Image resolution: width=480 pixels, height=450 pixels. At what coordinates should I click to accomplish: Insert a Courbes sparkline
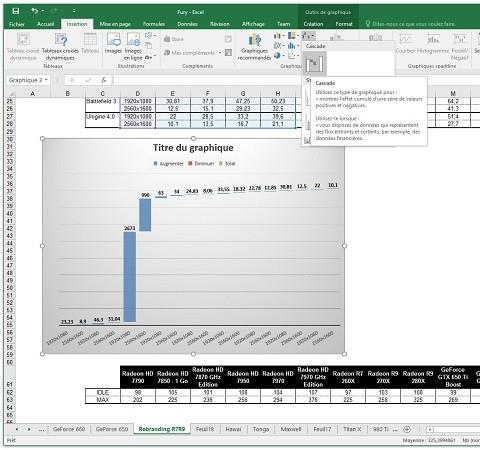point(405,43)
